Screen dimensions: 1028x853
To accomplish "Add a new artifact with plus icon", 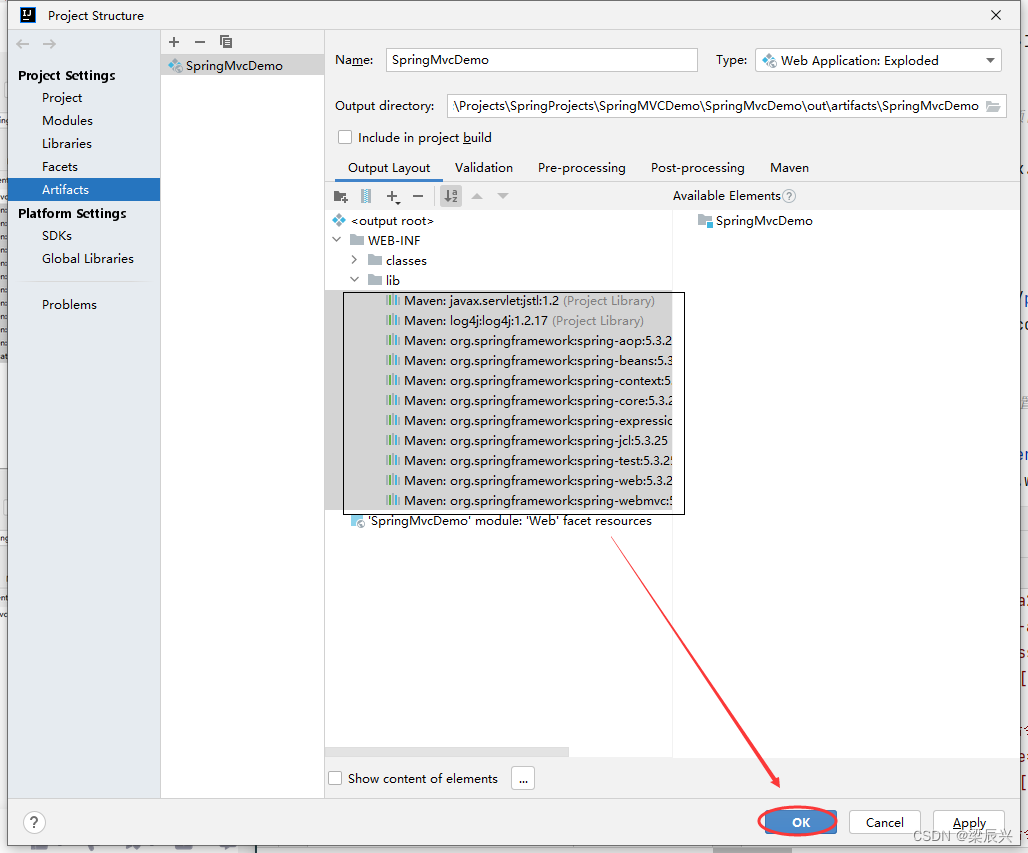I will (174, 42).
